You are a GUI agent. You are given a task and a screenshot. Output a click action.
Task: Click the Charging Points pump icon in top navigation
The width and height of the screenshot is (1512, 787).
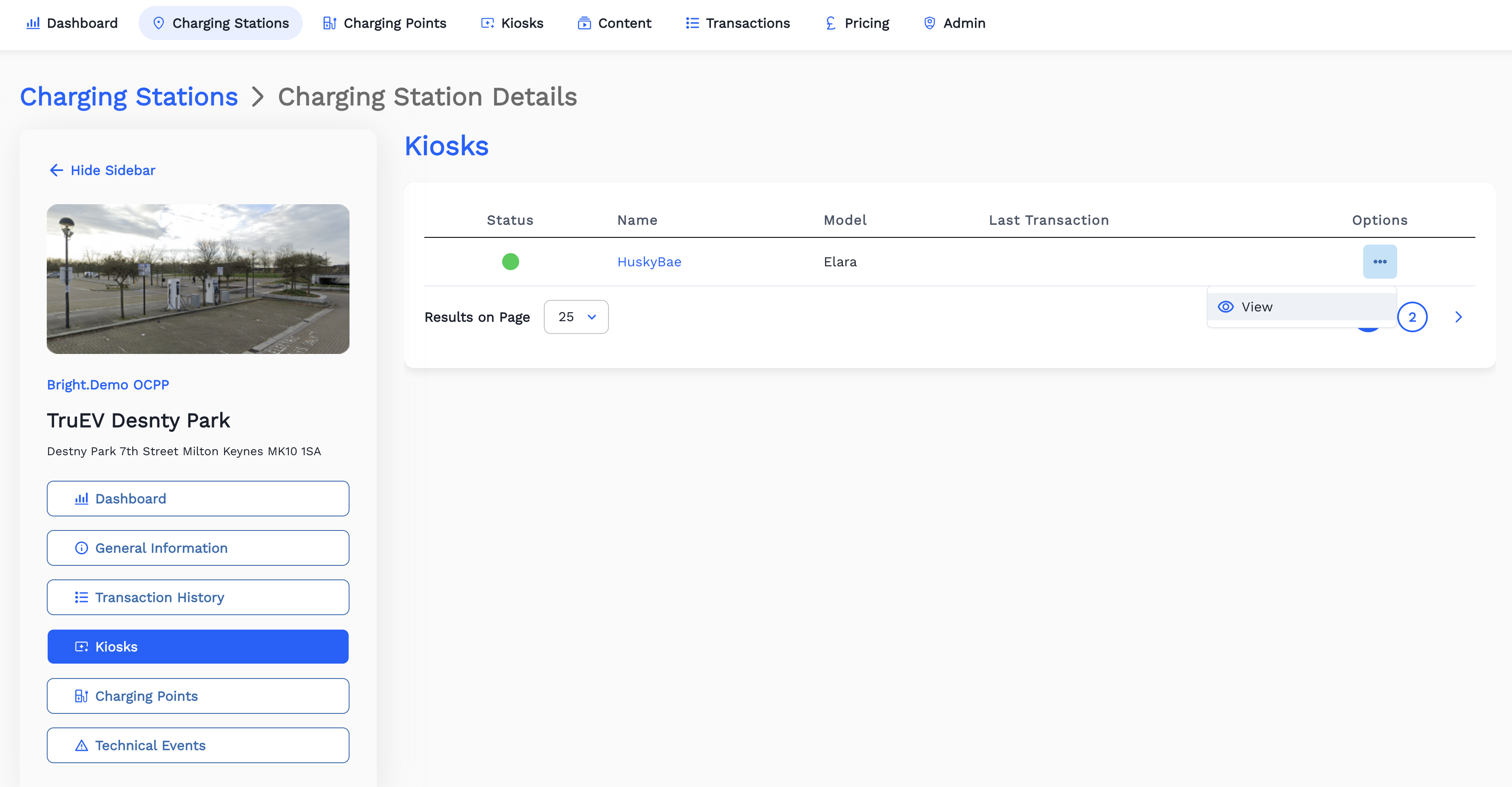point(329,23)
